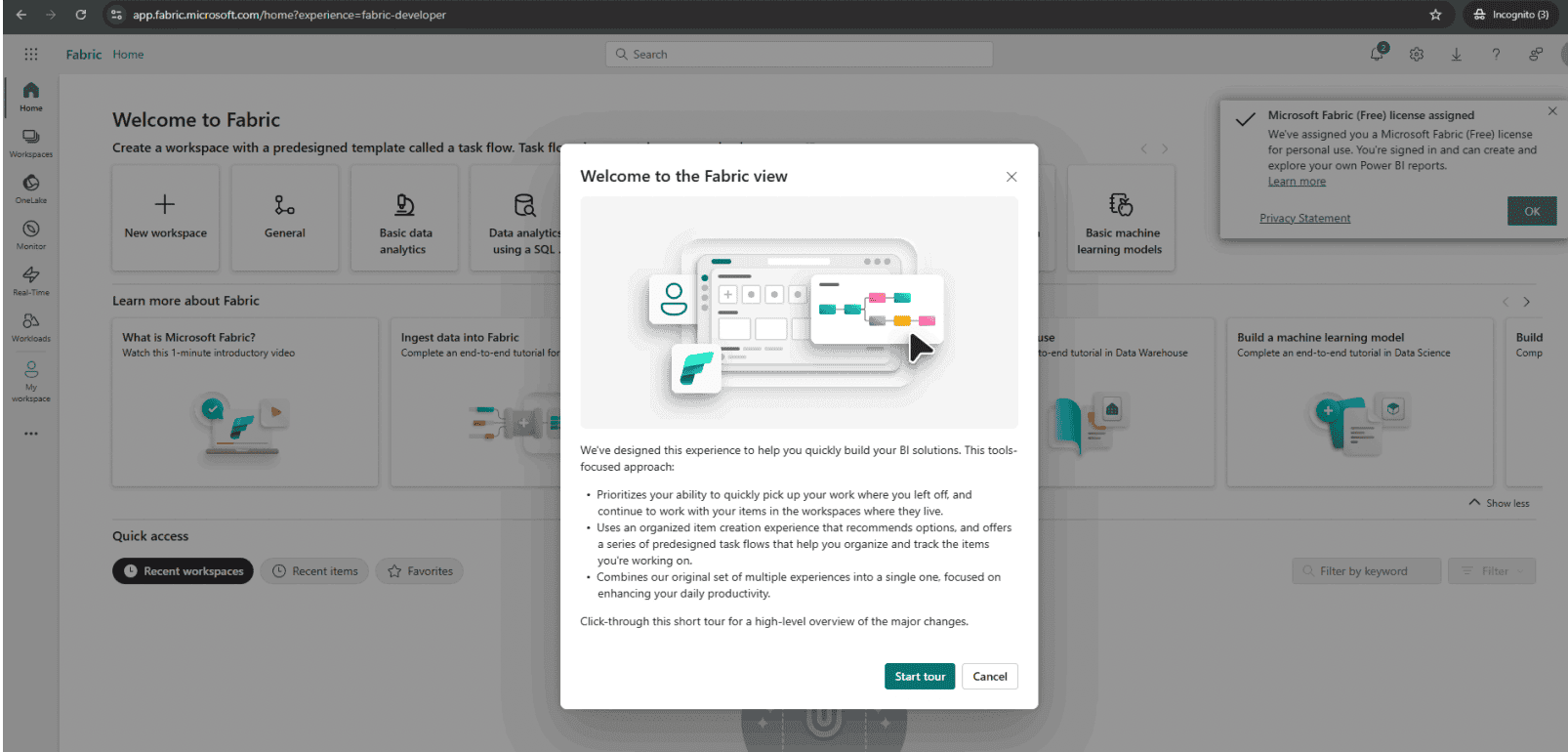Image resolution: width=1568 pixels, height=752 pixels.
Task: Open the Filter dropdown
Action: [1492, 571]
